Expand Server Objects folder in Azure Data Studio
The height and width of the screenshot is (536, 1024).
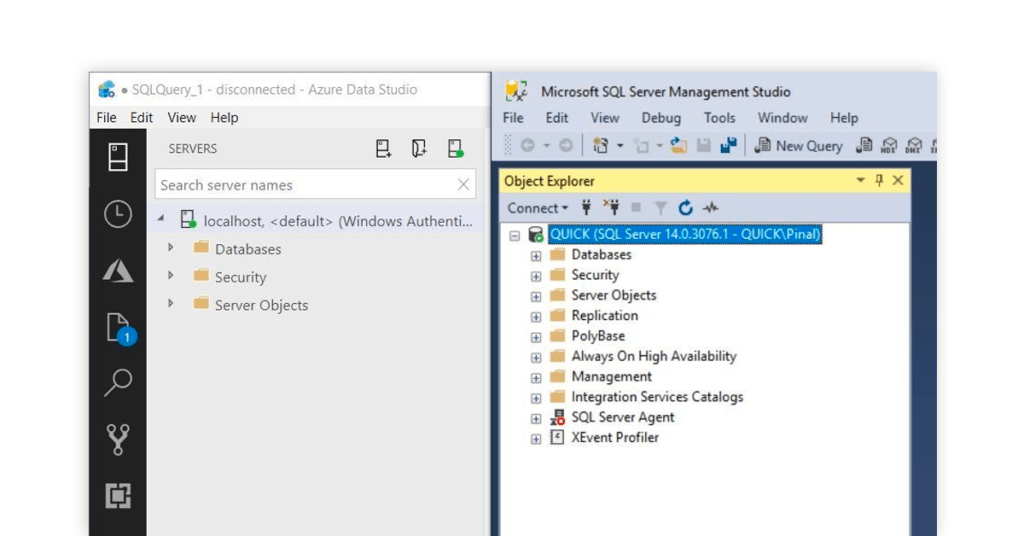pos(170,304)
